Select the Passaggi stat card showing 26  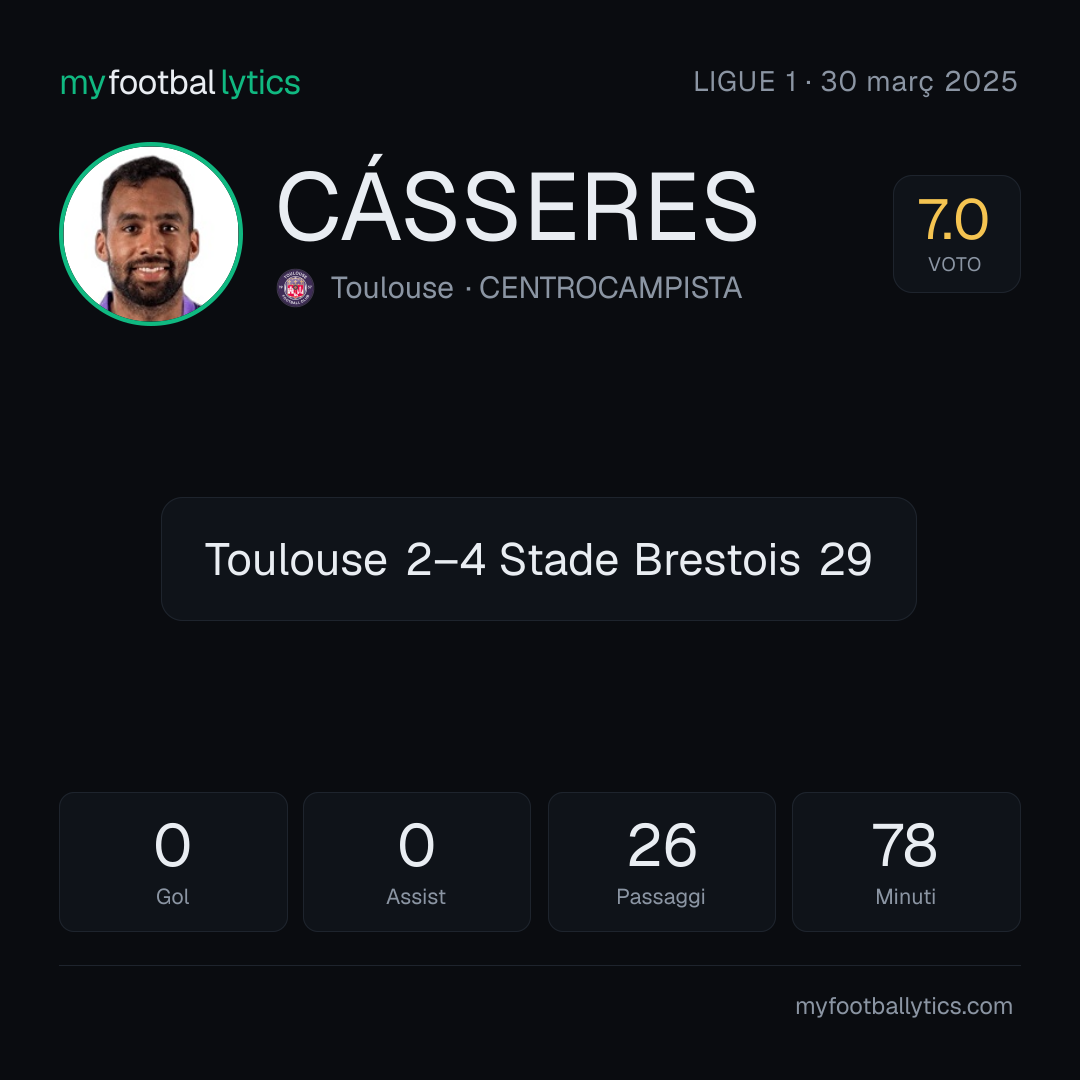click(x=661, y=862)
